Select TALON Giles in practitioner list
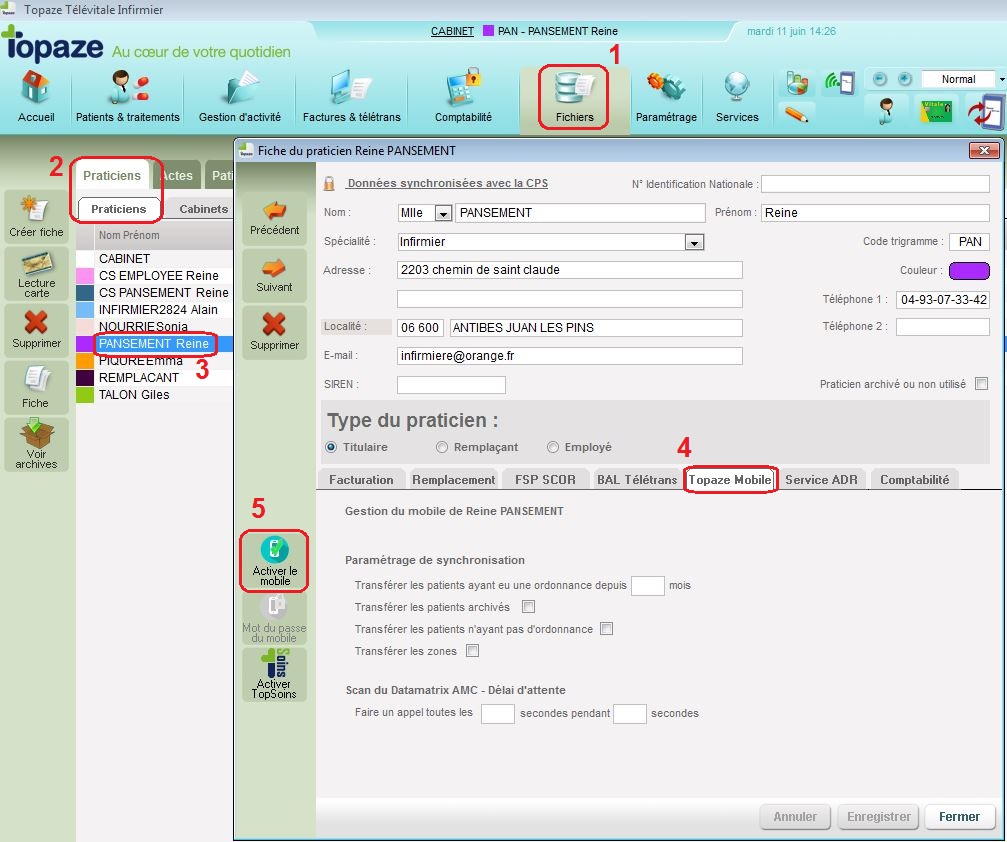Viewport: 1007px width, 842px height. (154, 394)
